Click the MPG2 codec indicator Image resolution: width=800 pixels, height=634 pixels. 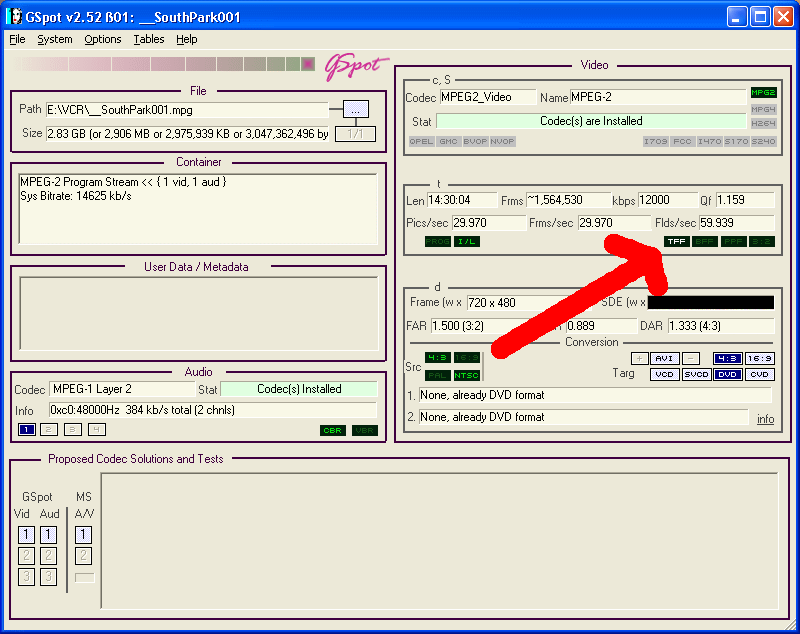(763, 93)
